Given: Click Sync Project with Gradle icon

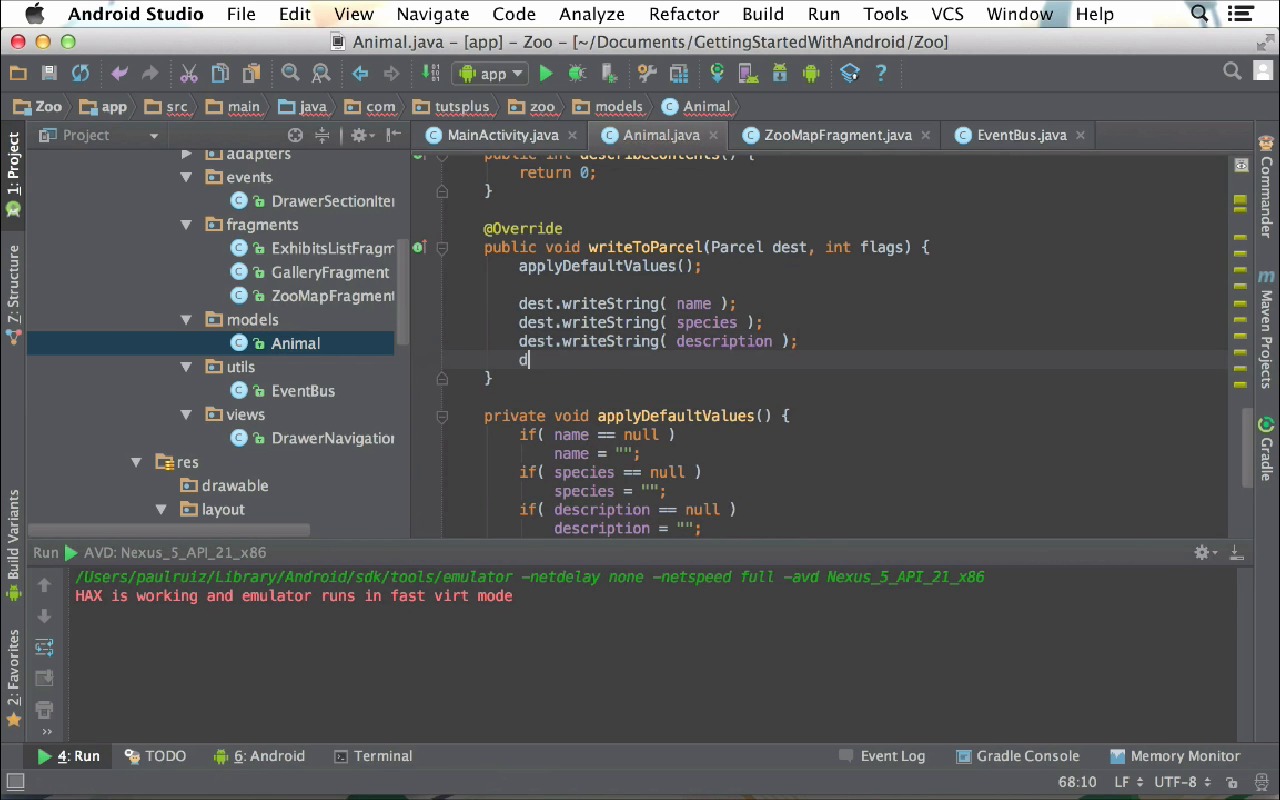Looking at the screenshot, I should click(x=717, y=73).
